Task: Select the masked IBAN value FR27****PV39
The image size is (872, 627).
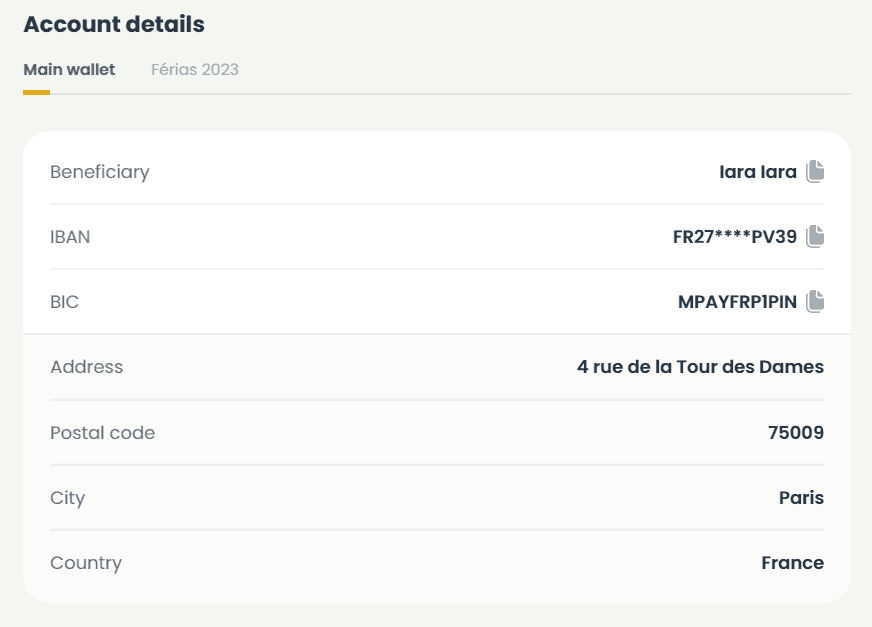Action: tap(735, 237)
